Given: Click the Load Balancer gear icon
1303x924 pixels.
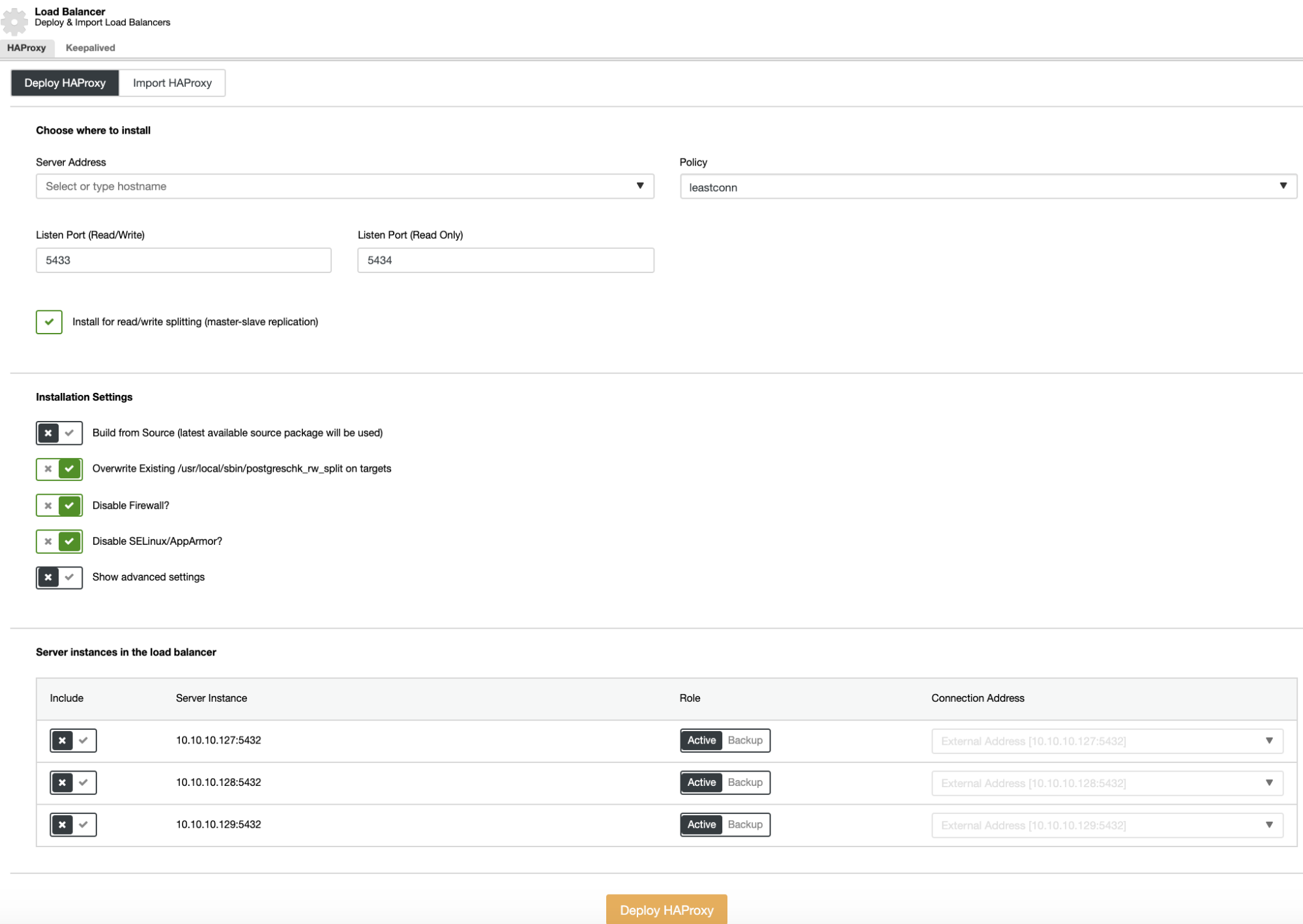Looking at the screenshot, I should coord(14,21).
